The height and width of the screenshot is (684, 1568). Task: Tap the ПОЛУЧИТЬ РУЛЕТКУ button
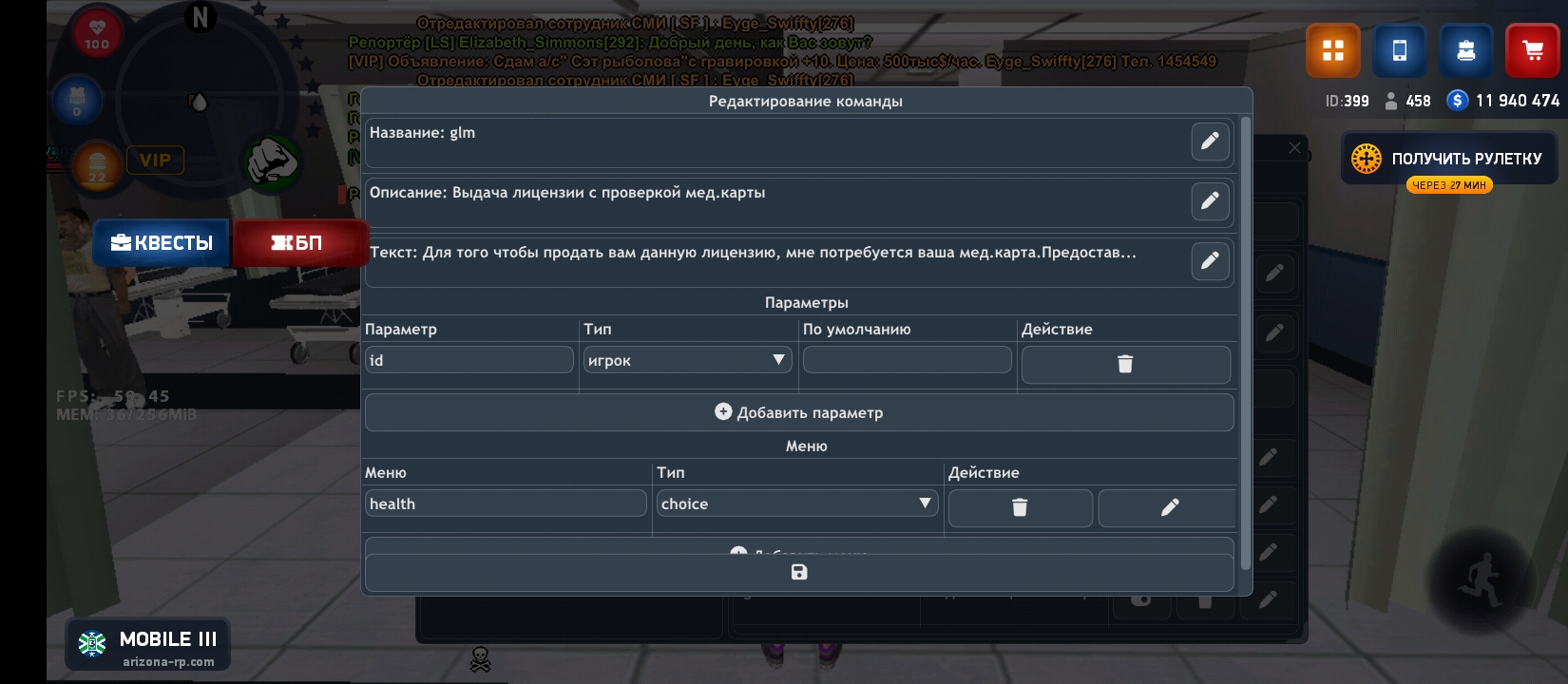[x=1449, y=159]
